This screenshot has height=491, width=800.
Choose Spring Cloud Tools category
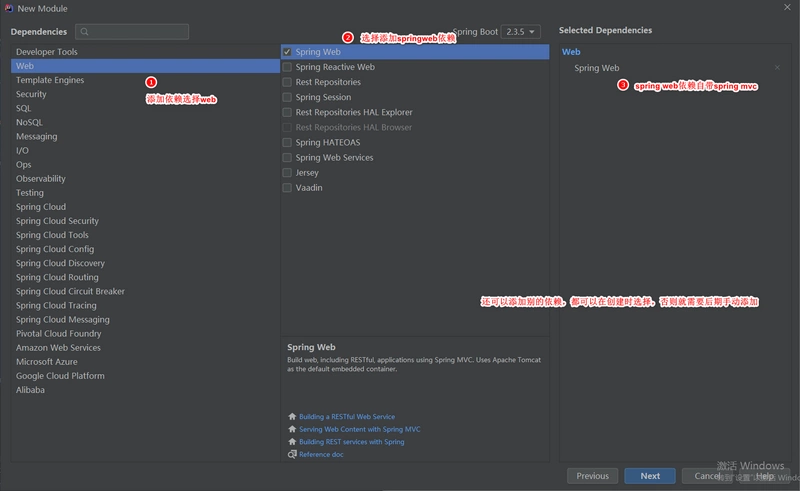point(145,235)
